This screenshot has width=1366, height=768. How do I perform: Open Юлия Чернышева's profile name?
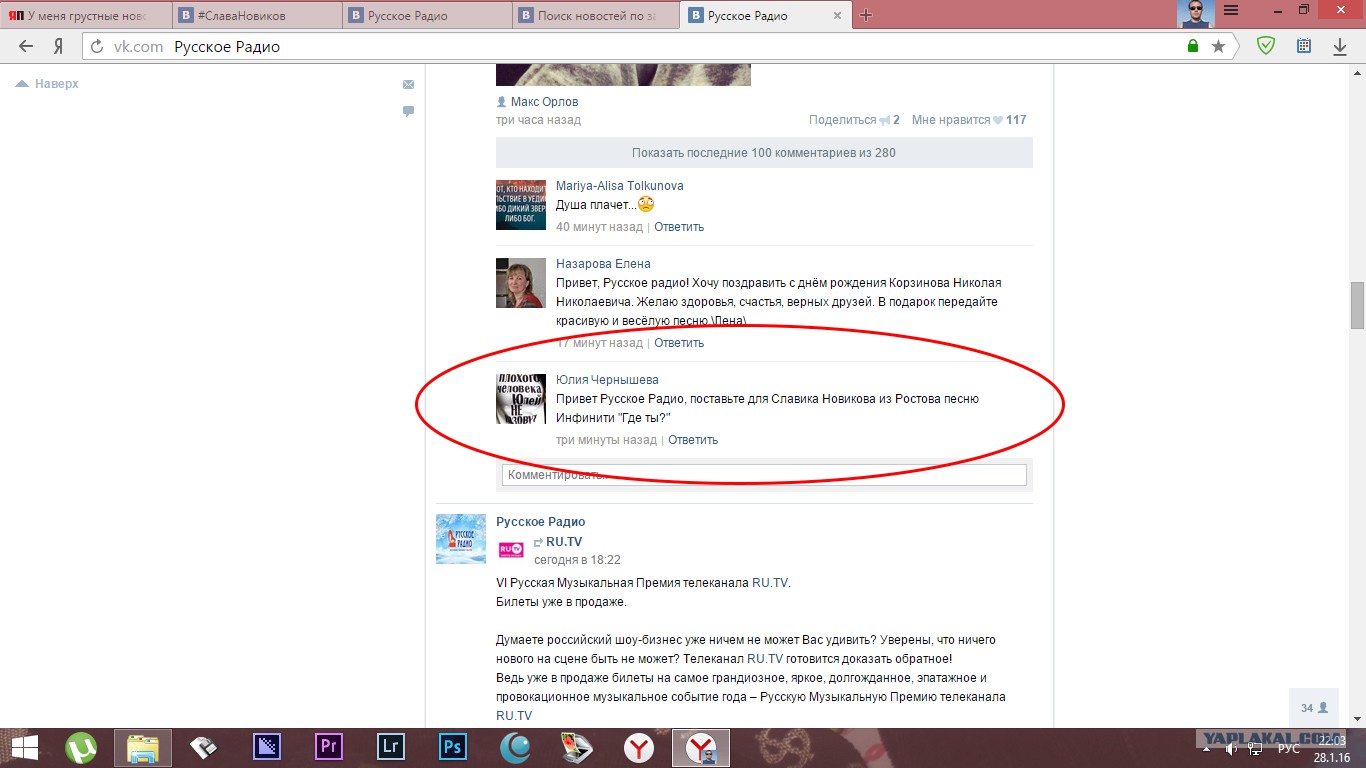tap(607, 380)
